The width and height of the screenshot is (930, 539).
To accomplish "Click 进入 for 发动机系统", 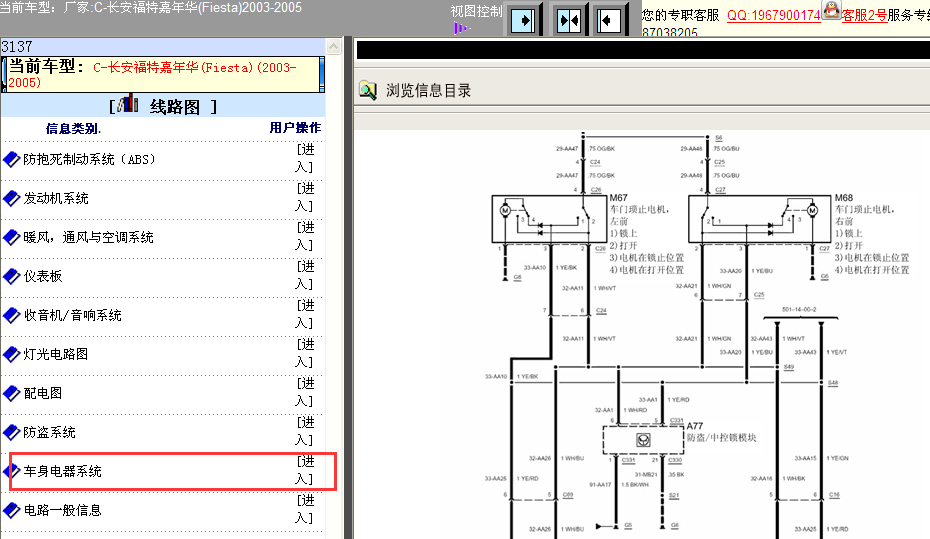I will (x=305, y=197).
